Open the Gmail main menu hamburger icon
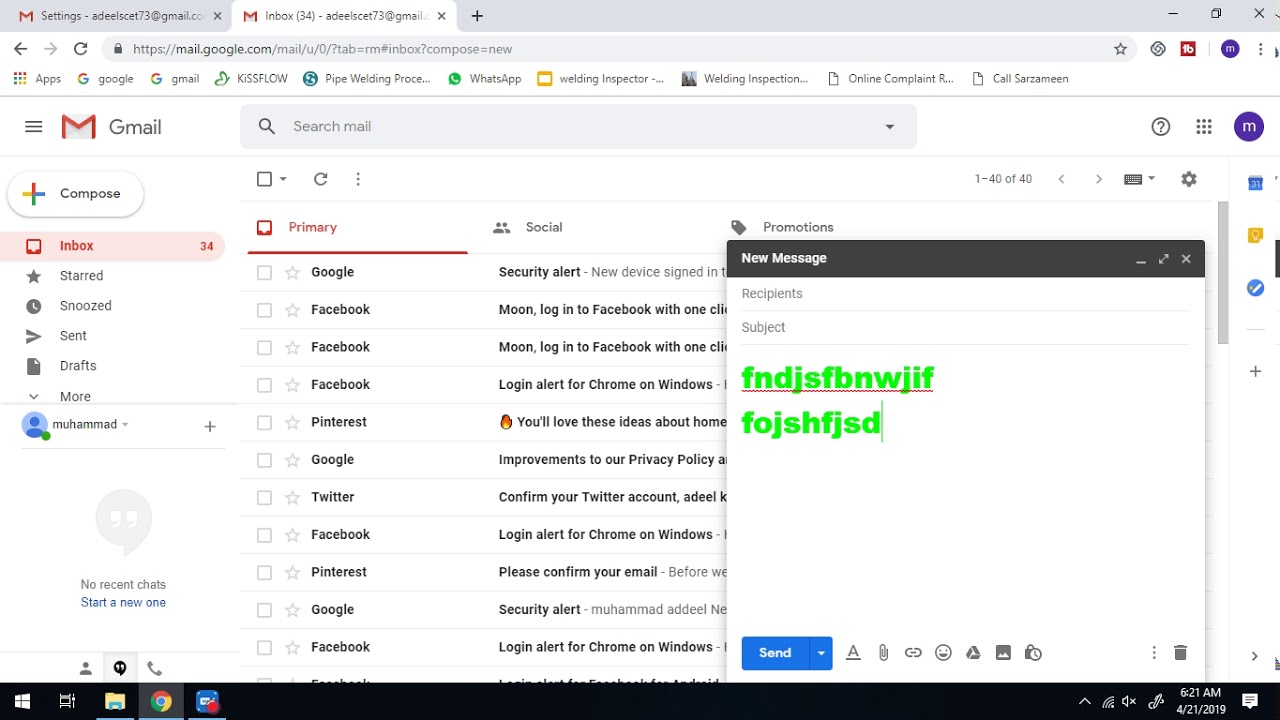1280x720 pixels. 34,127
